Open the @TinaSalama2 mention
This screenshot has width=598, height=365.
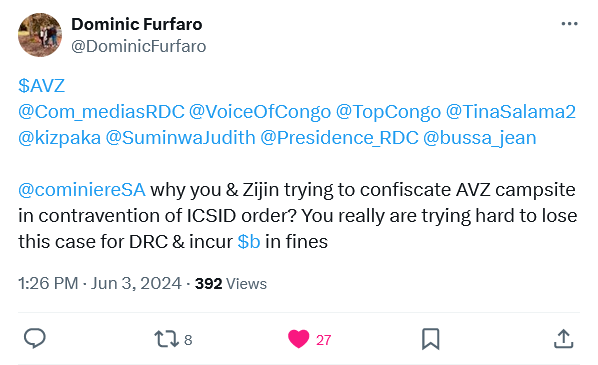coord(511,112)
